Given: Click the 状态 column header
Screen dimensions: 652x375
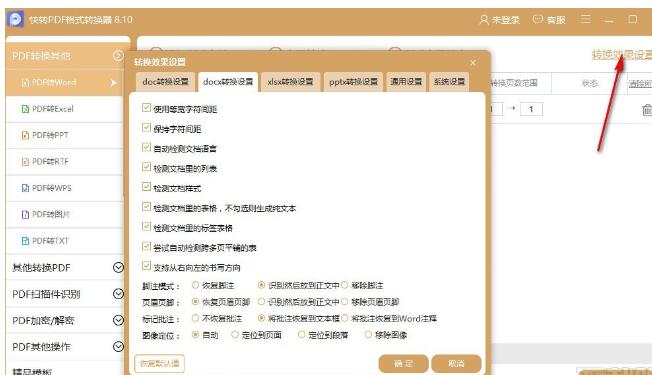Looking at the screenshot, I should click(x=589, y=83).
